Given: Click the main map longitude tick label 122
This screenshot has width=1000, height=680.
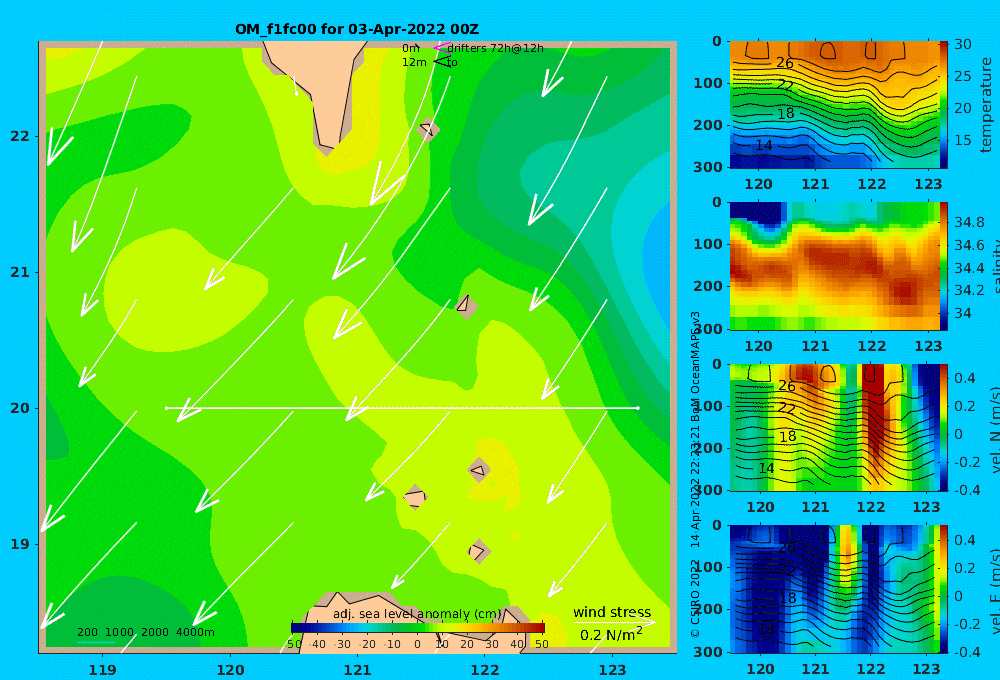Looking at the screenshot, I should pos(485,670).
